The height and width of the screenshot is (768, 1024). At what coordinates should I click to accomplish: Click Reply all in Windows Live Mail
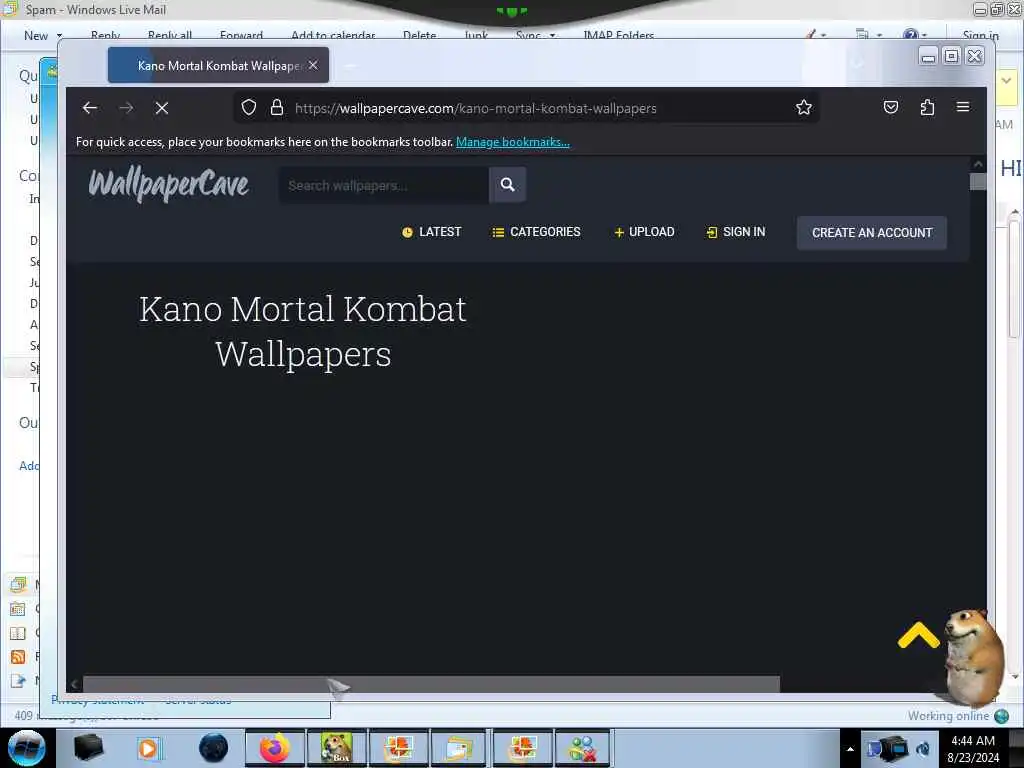click(170, 35)
